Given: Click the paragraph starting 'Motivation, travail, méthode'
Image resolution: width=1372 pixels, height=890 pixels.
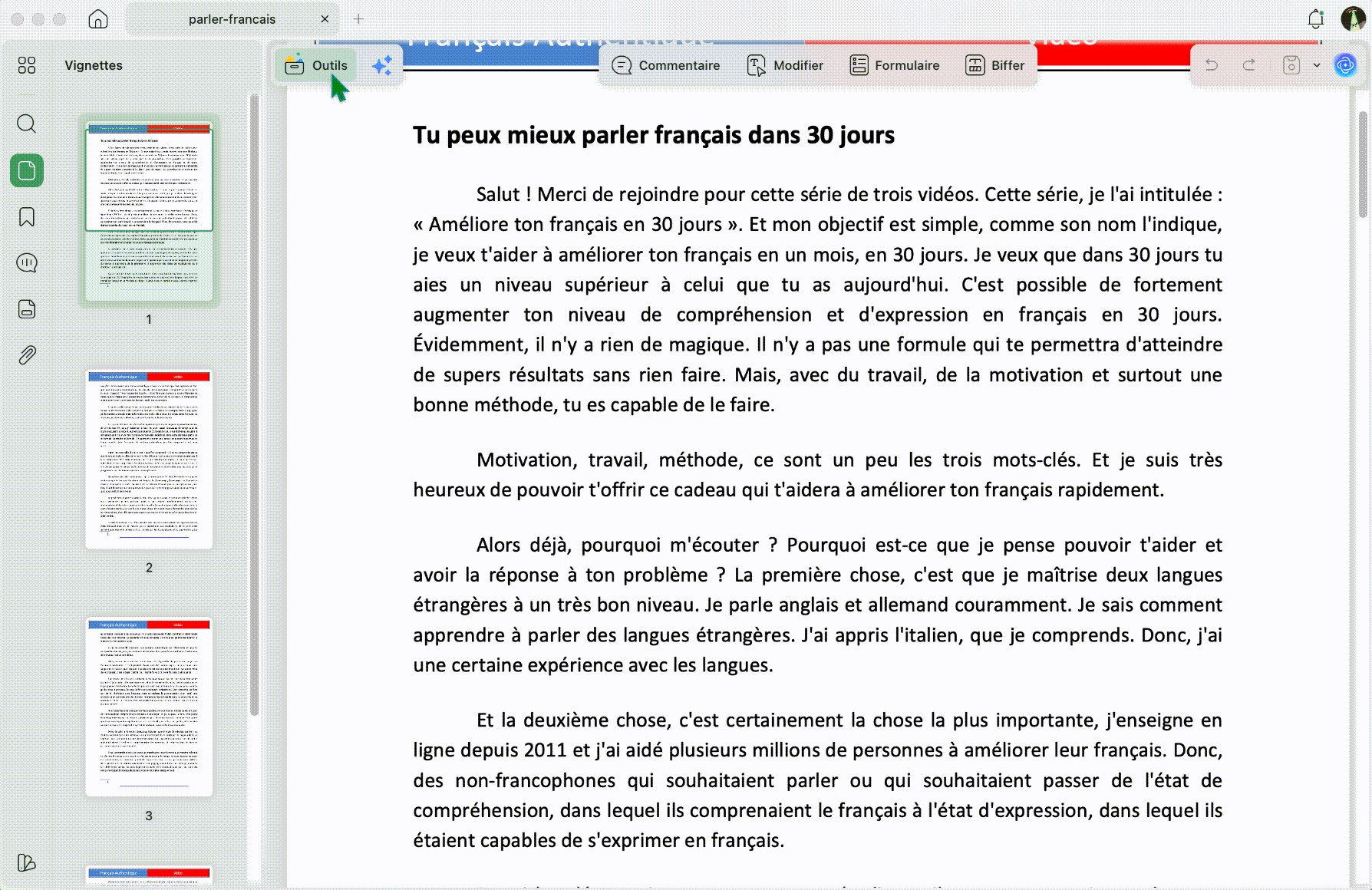Looking at the screenshot, I should point(818,475).
